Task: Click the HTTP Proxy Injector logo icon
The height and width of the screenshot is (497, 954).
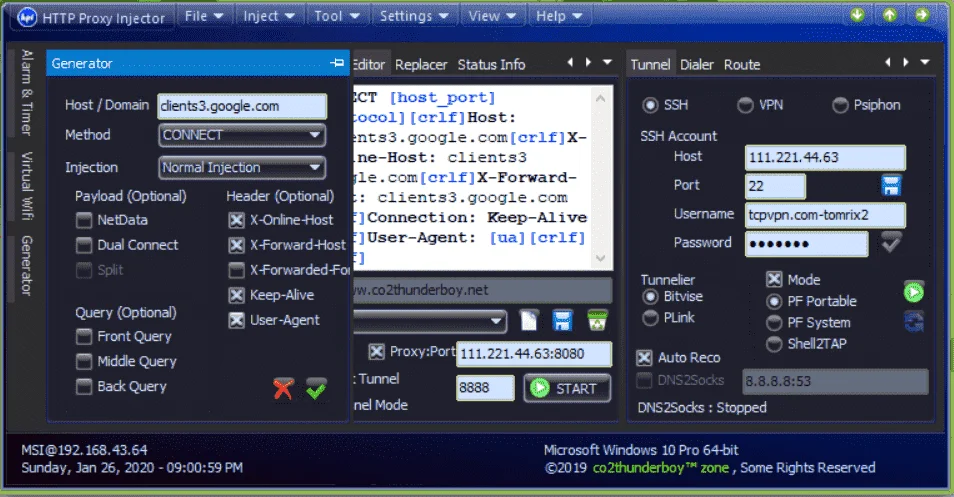Action: click(27, 18)
